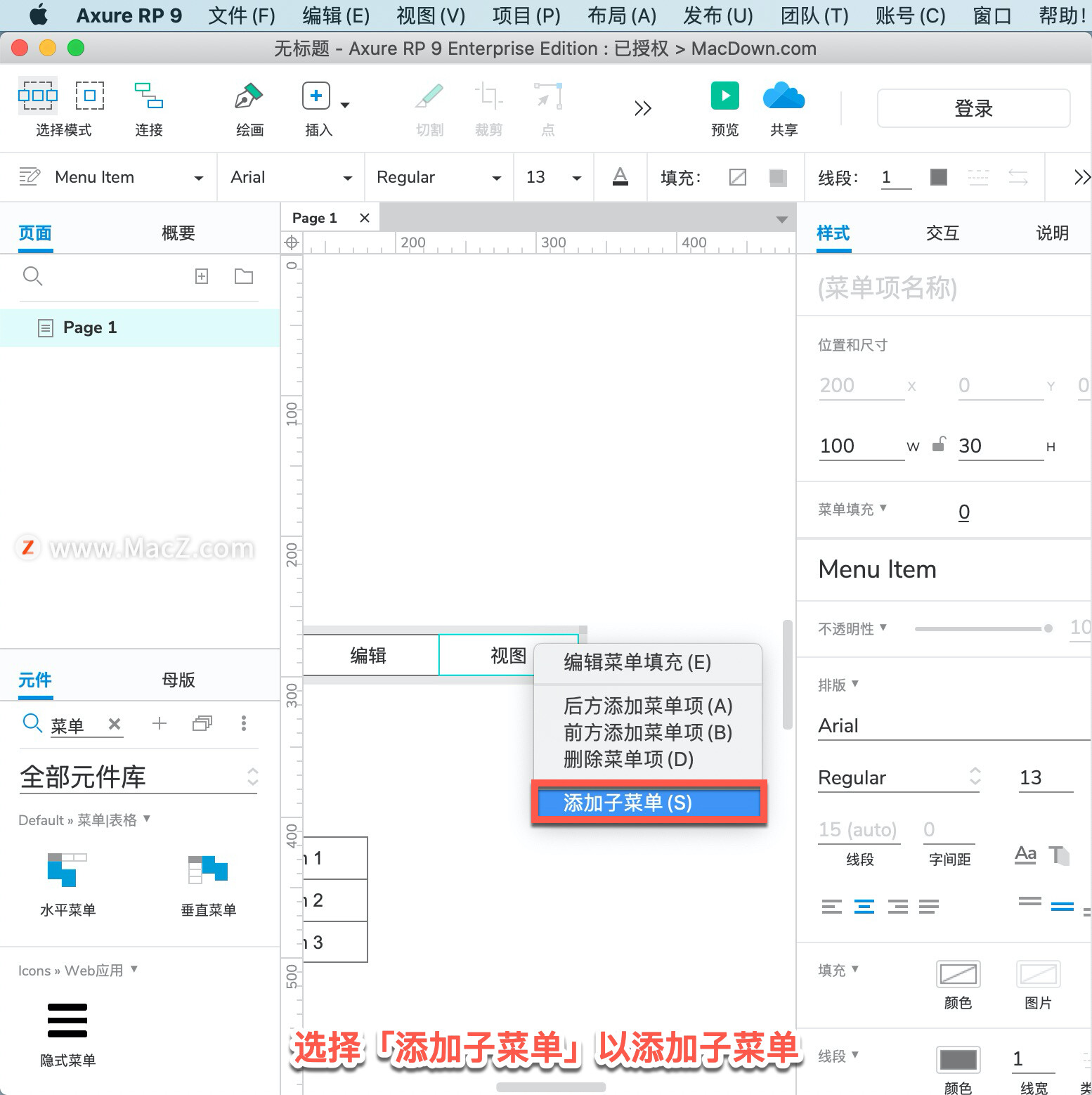Expand hidden toolbar items with the double chevron
Image resolution: width=1092 pixels, height=1095 pixels.
coord(643,108)
